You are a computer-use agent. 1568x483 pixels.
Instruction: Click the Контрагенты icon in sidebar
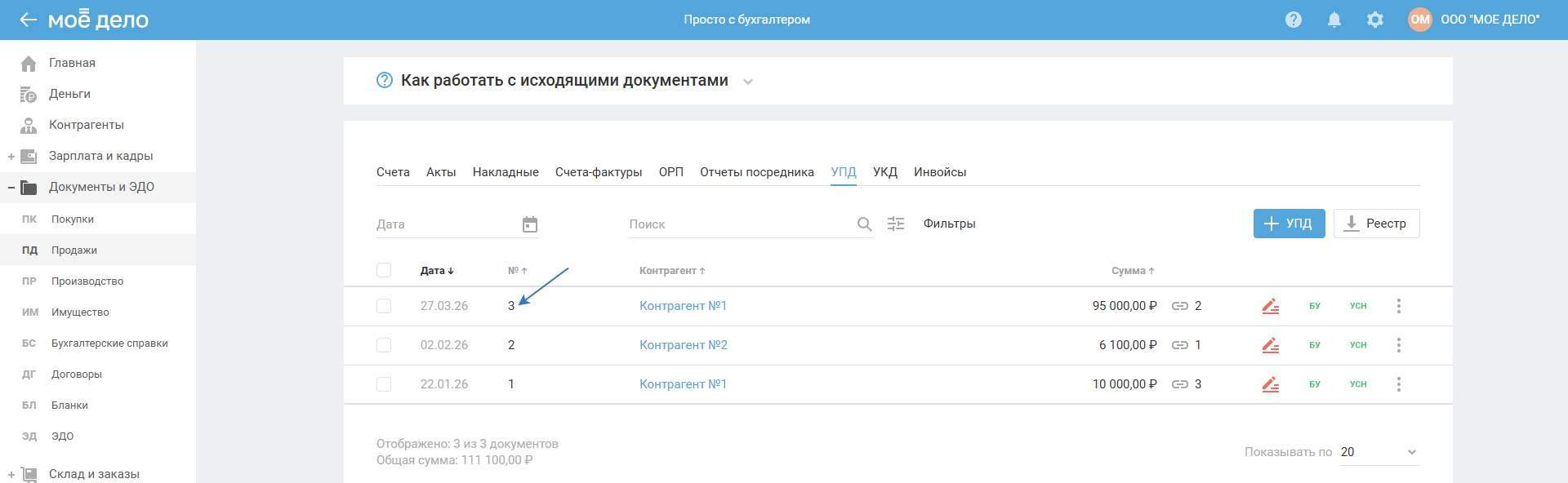[x=29, y=125]
